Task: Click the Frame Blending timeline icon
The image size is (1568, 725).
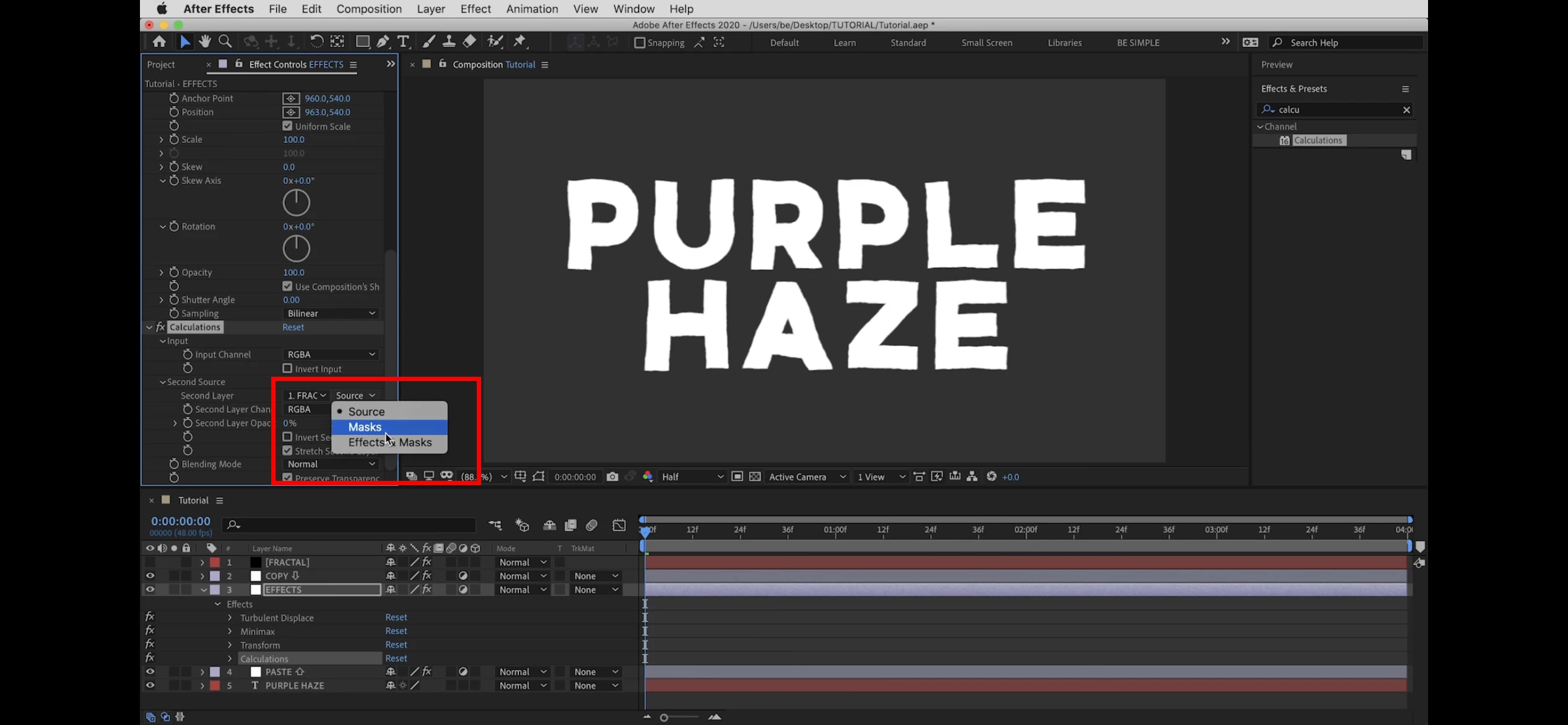Action: pos(570,525)
